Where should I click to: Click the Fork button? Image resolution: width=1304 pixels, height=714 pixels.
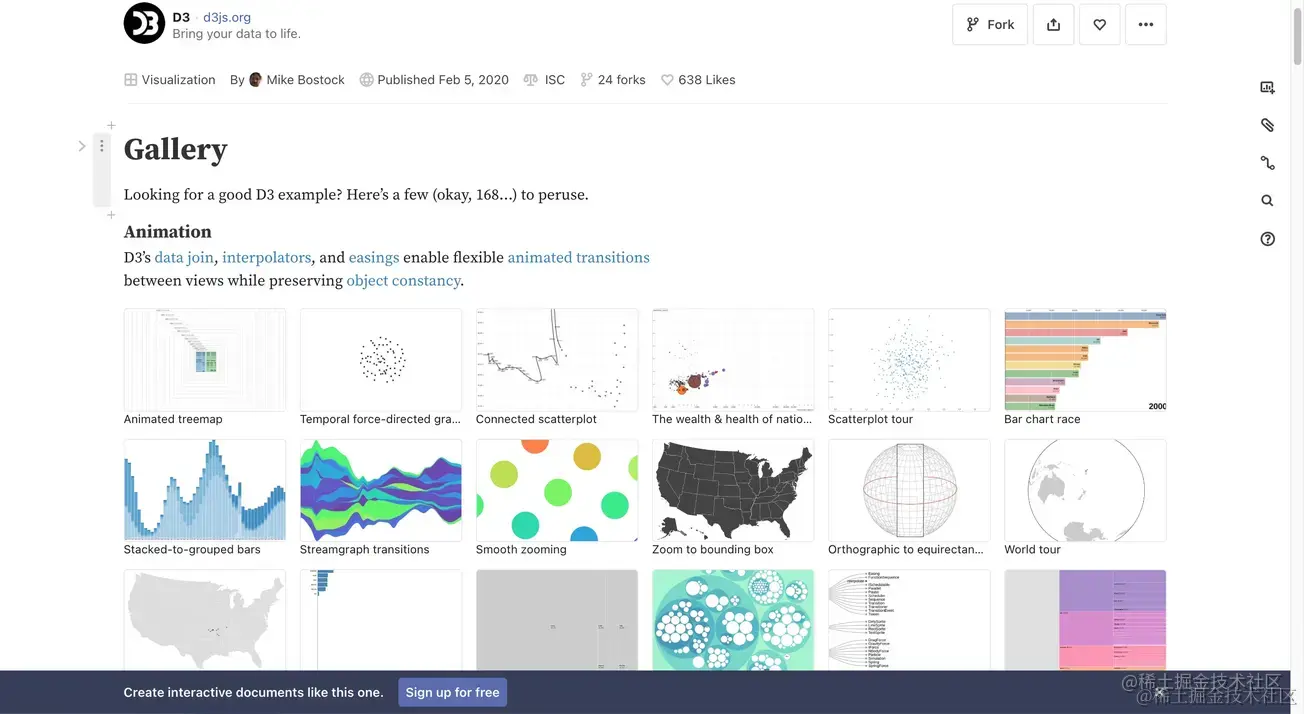point(989,24)
